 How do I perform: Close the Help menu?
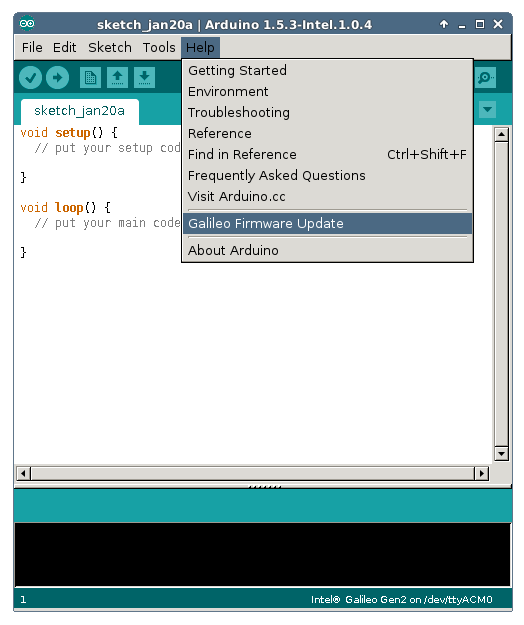click(x=200, y=47)
